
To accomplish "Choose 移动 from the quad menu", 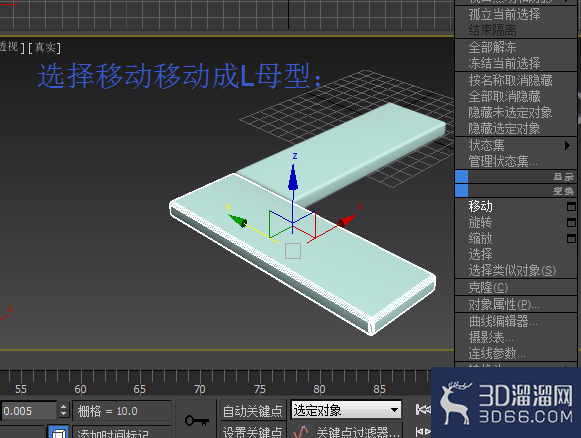I will (x=480, y=206).
